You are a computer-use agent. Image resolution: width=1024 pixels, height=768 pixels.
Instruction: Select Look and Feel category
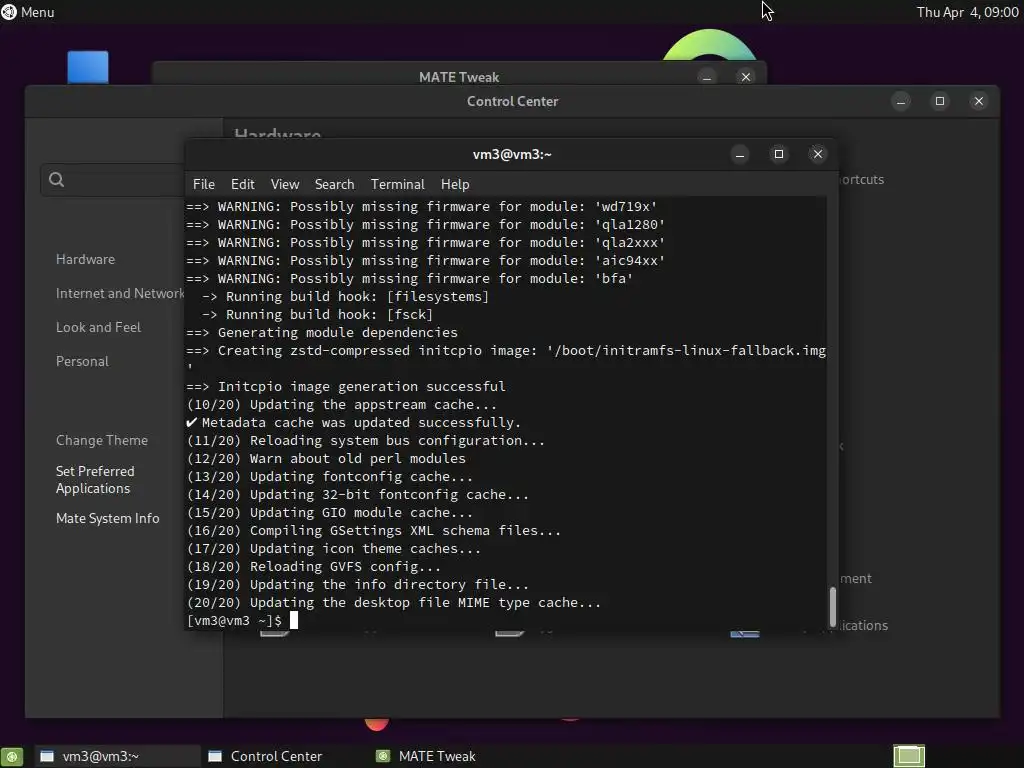point(99,327)
